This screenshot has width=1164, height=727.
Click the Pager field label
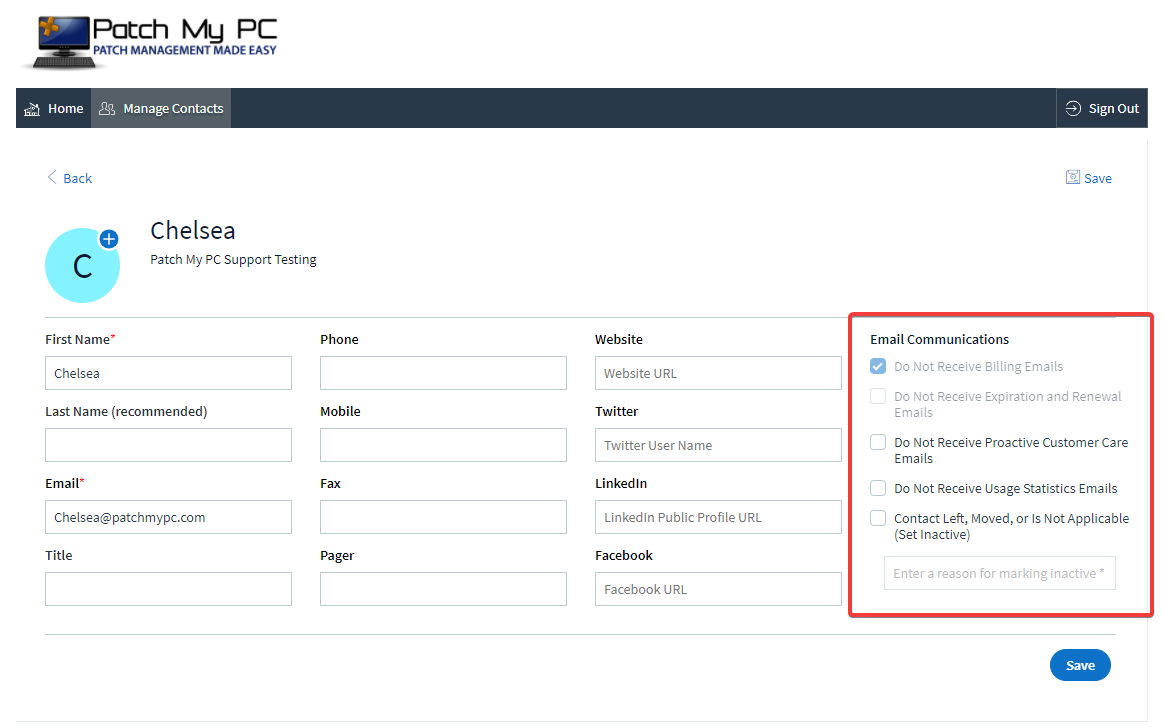(x=337, y=555)
